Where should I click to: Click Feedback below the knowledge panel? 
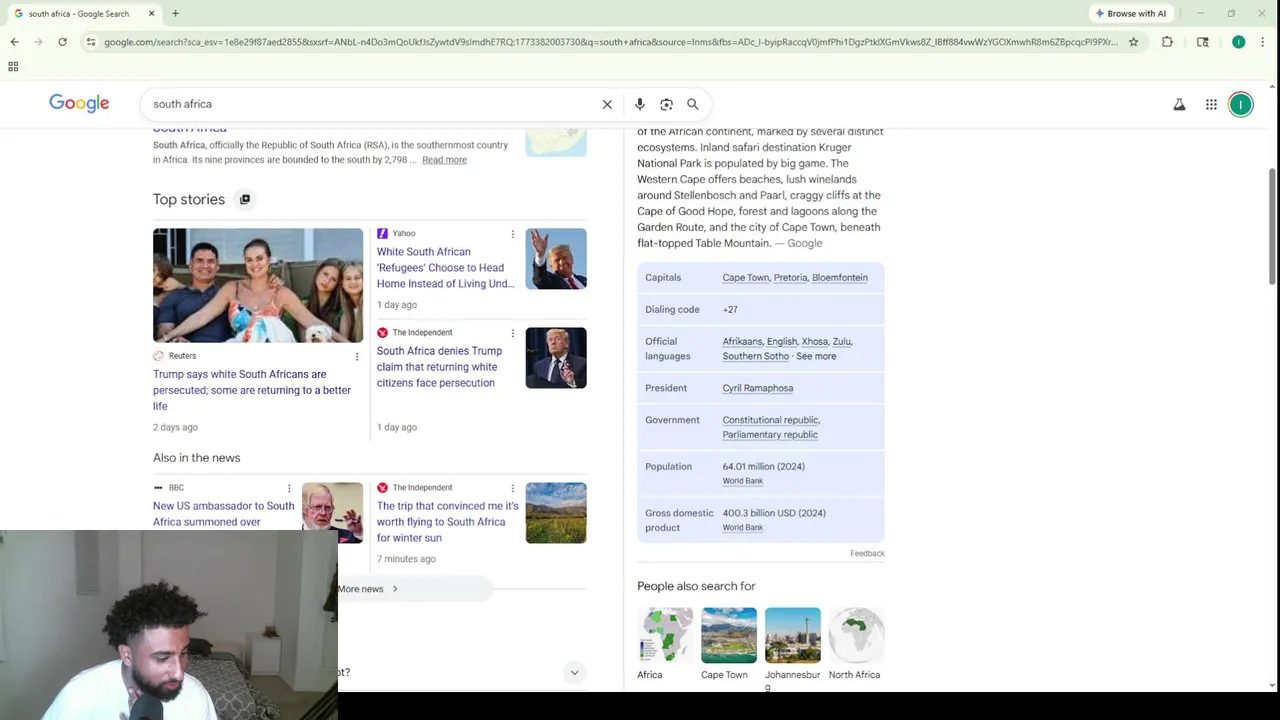pyautogui.click(x=867, y=553)
